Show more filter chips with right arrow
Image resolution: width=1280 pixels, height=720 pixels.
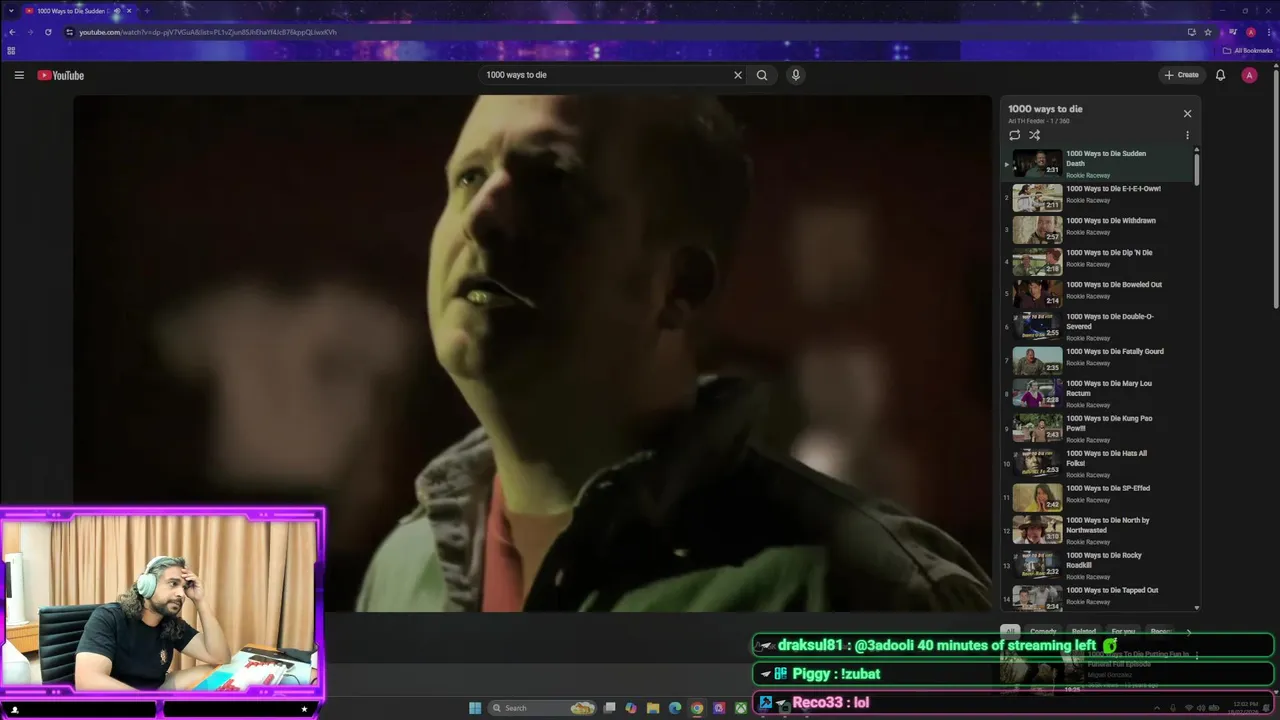pyautogui.click(x=1188, y=632)
